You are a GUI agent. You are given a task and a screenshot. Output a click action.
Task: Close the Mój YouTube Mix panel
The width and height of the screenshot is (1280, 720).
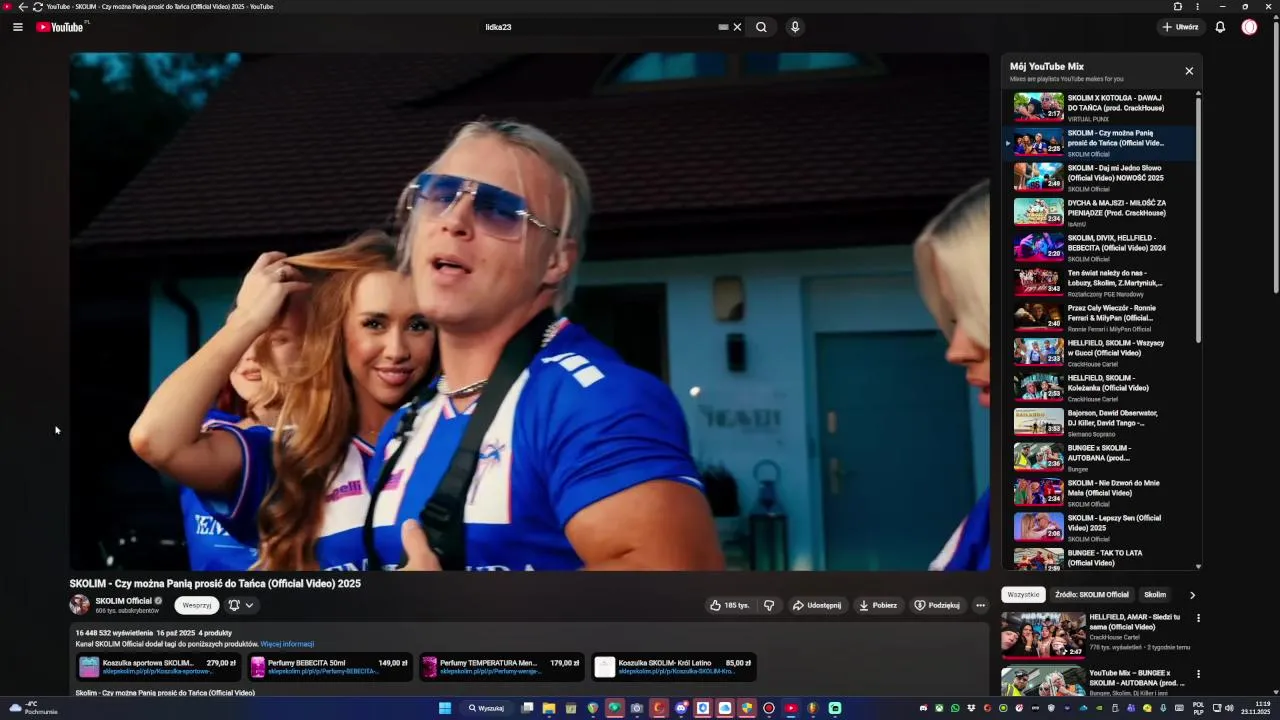[1189, 71]
